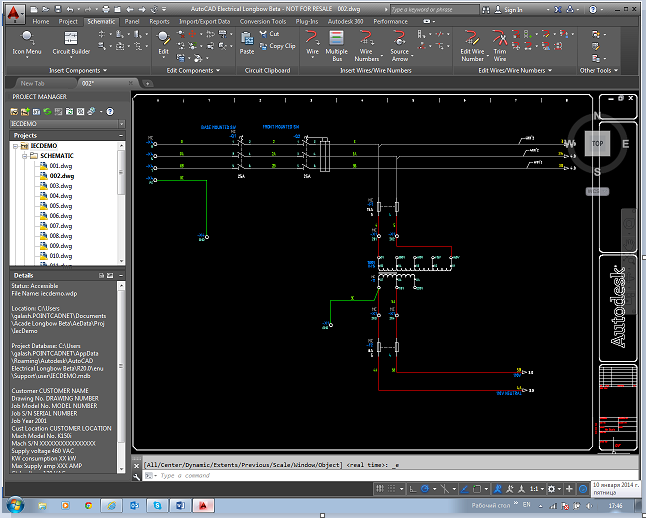The width and height of the screenshot is (646, 518).
Task: Go to the next project drawing
Action: [142, 9]
